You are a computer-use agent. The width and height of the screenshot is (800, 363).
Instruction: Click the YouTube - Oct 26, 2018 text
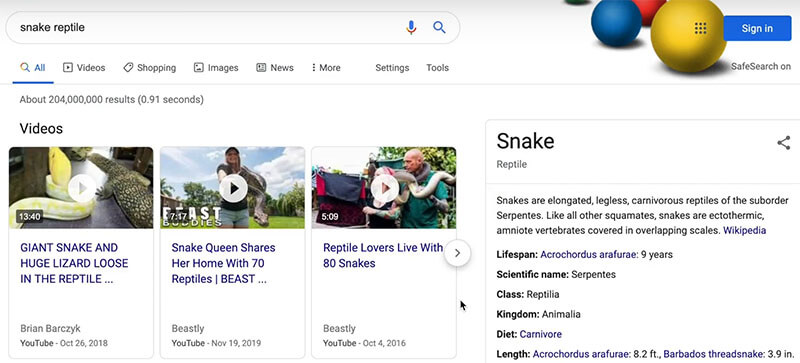pyautogui.click(x=64, y=343)
